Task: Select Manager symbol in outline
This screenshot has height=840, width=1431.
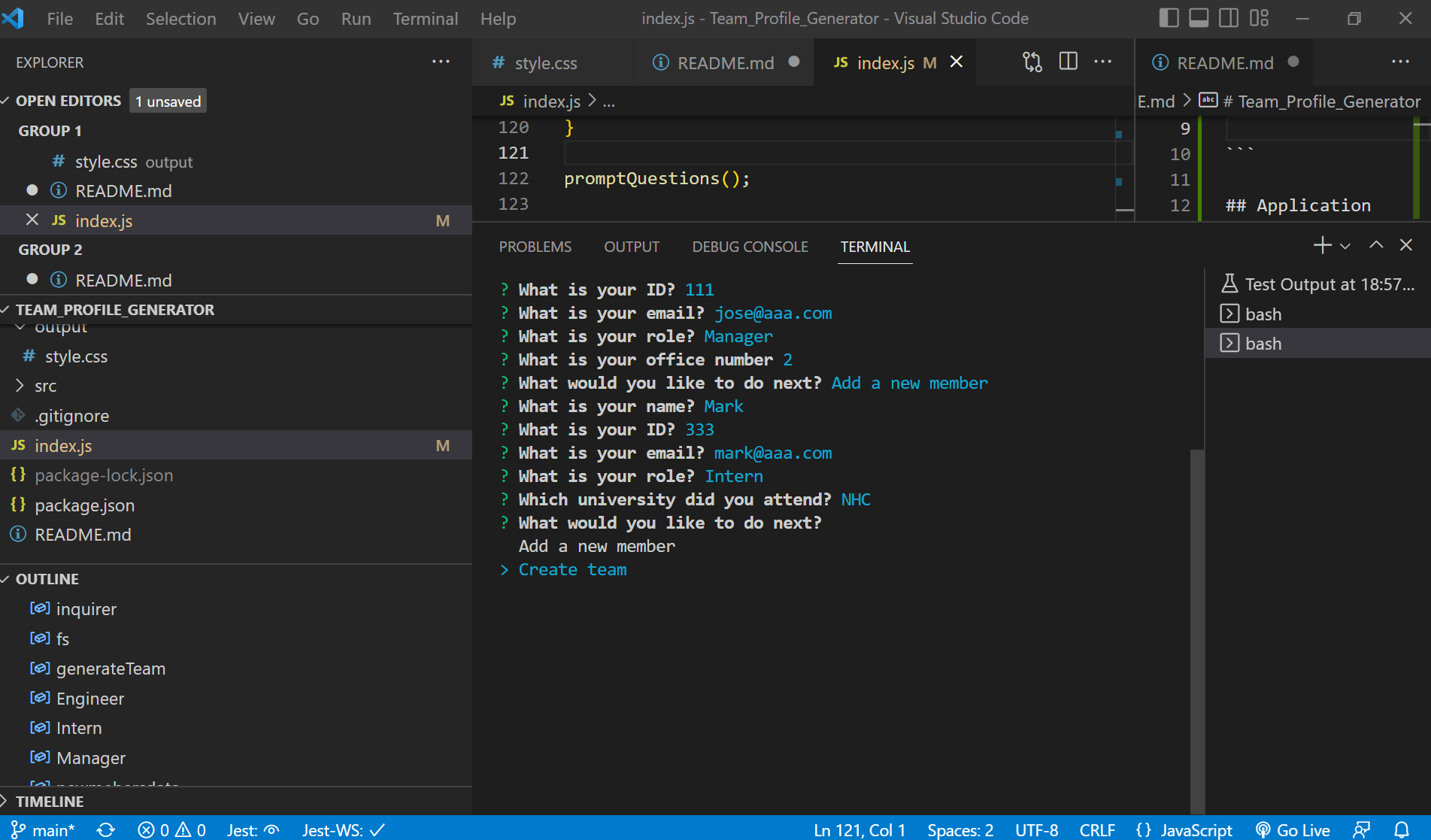Action: pyautogui.click(x=90, y=758)
